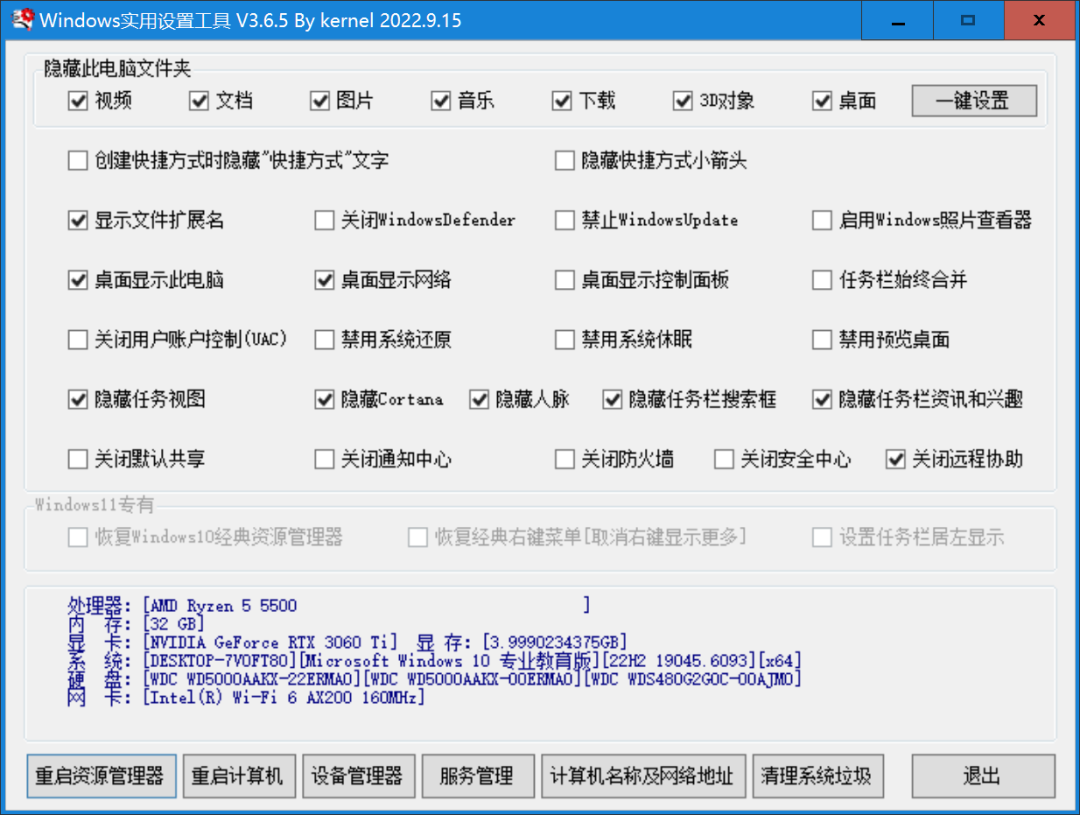Check 禁用预览桌面 option
Image resolution: width=1080 pixels, height=815 pixels.
tap(822, 340)
